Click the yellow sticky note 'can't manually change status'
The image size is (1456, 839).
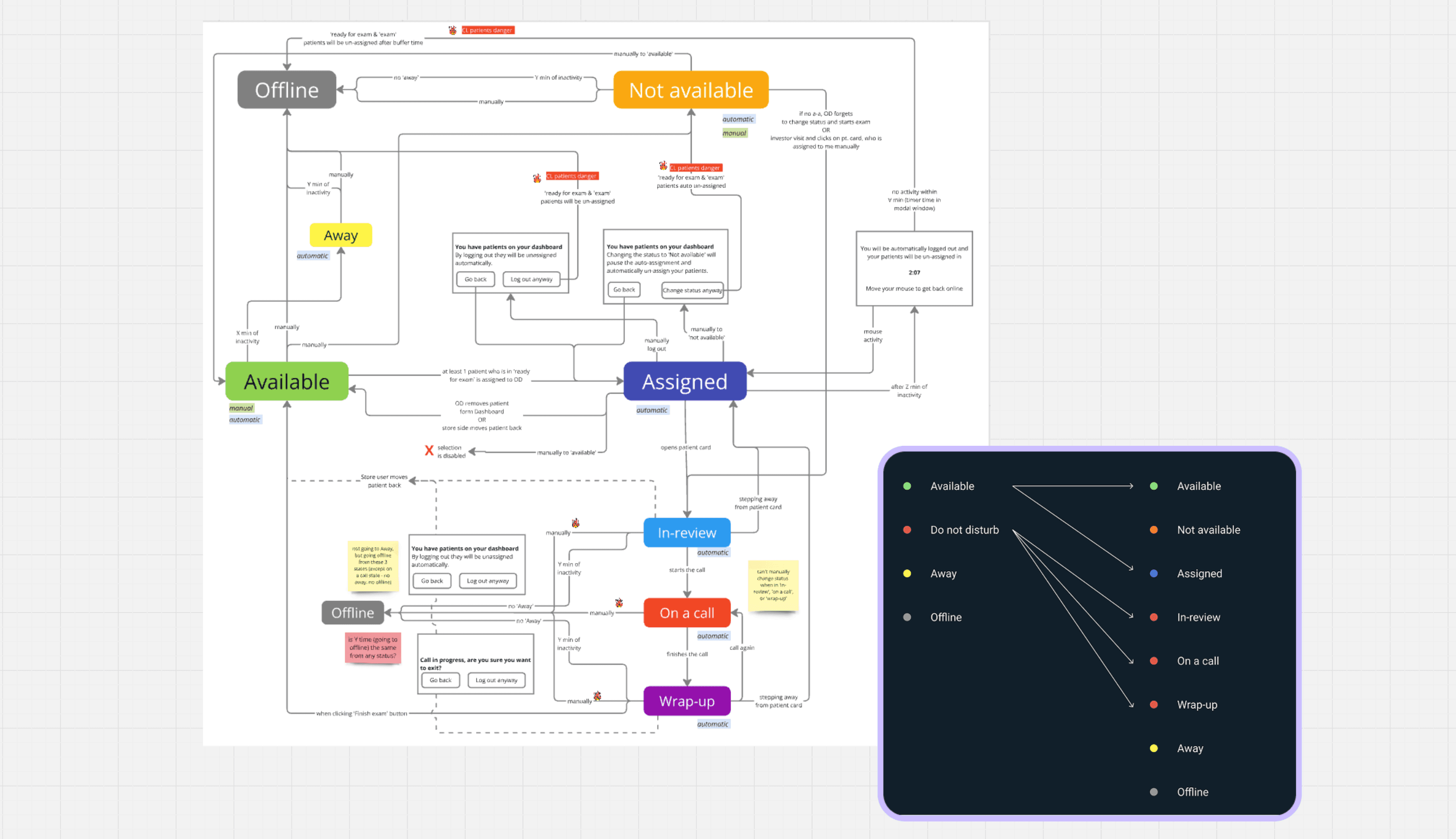coord(773,585)
